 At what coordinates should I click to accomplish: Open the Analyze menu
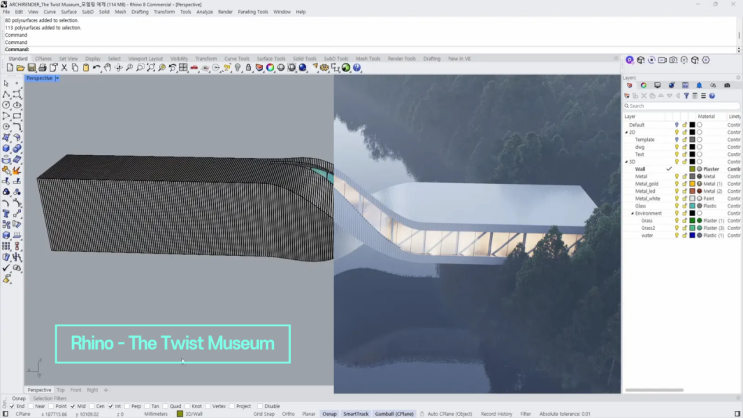click(x=204, y=12)
